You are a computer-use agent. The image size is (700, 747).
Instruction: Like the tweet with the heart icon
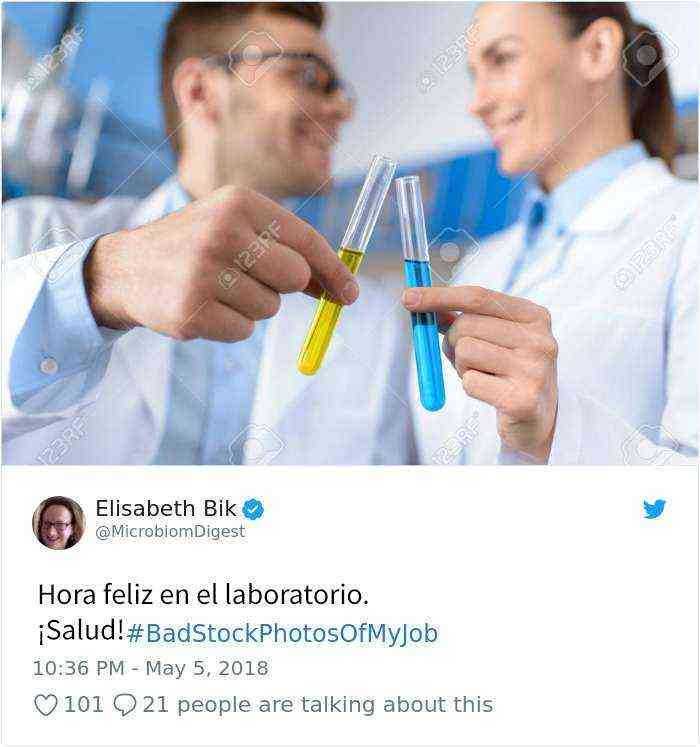46,705
